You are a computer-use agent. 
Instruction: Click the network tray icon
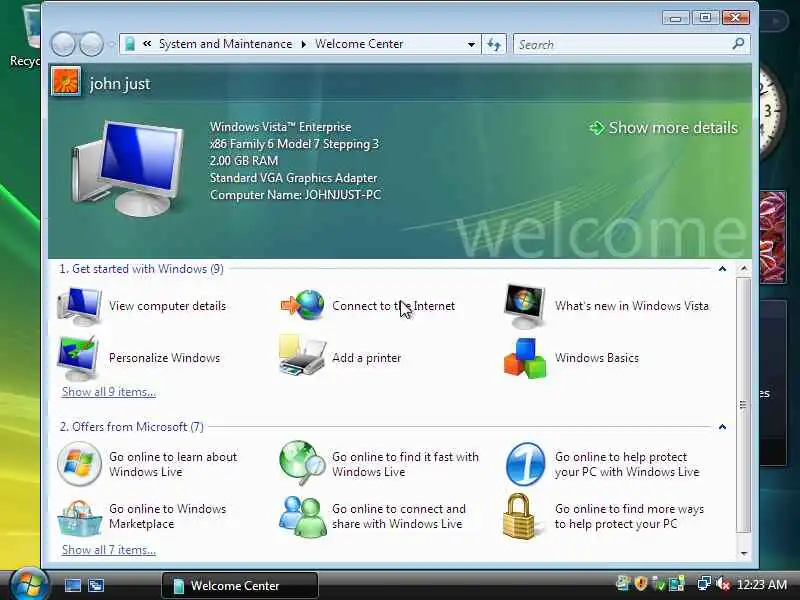pos(704,583)
